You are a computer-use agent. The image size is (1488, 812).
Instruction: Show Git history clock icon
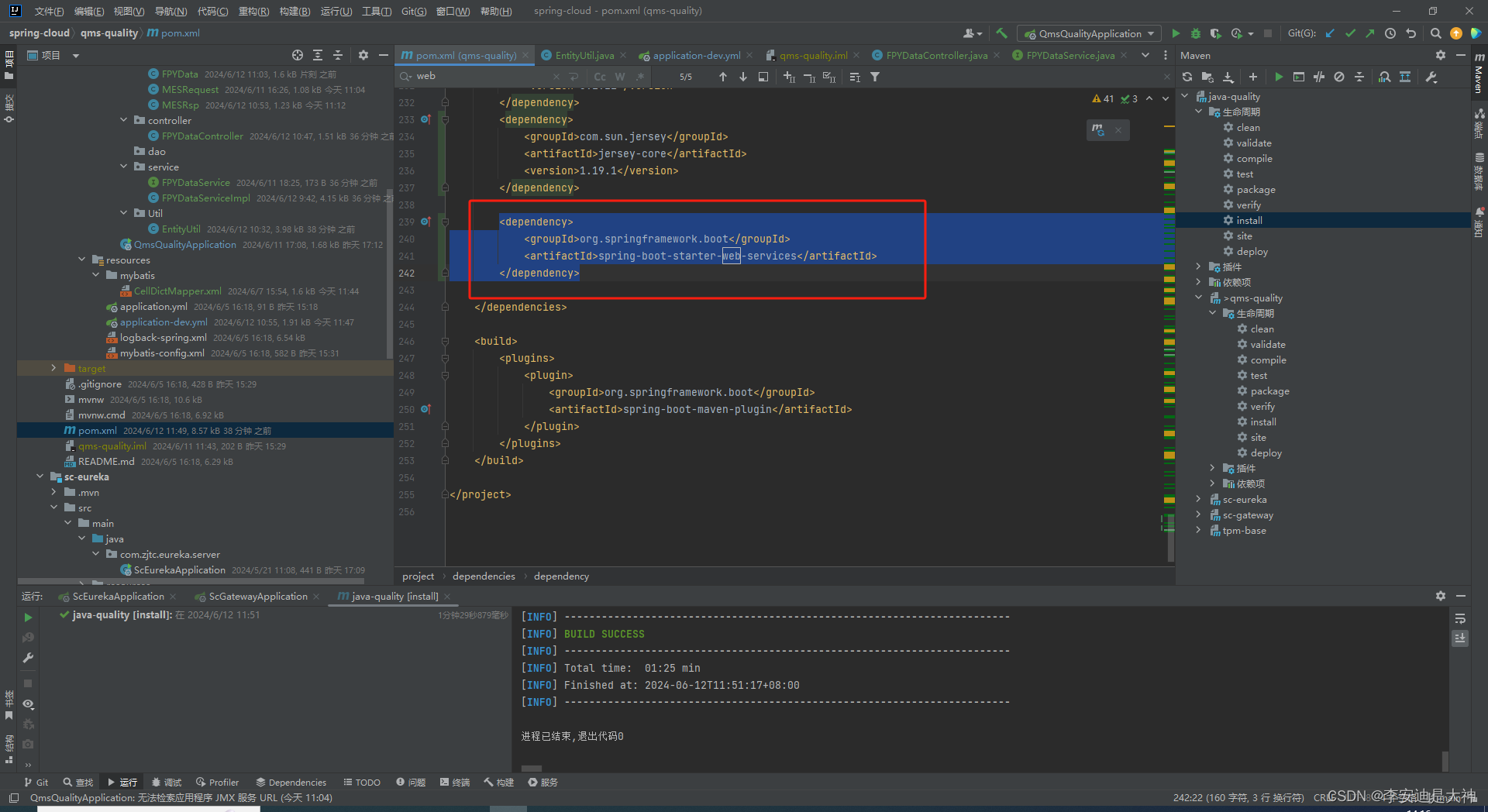pyautogui.click(x=1390, y=33)
